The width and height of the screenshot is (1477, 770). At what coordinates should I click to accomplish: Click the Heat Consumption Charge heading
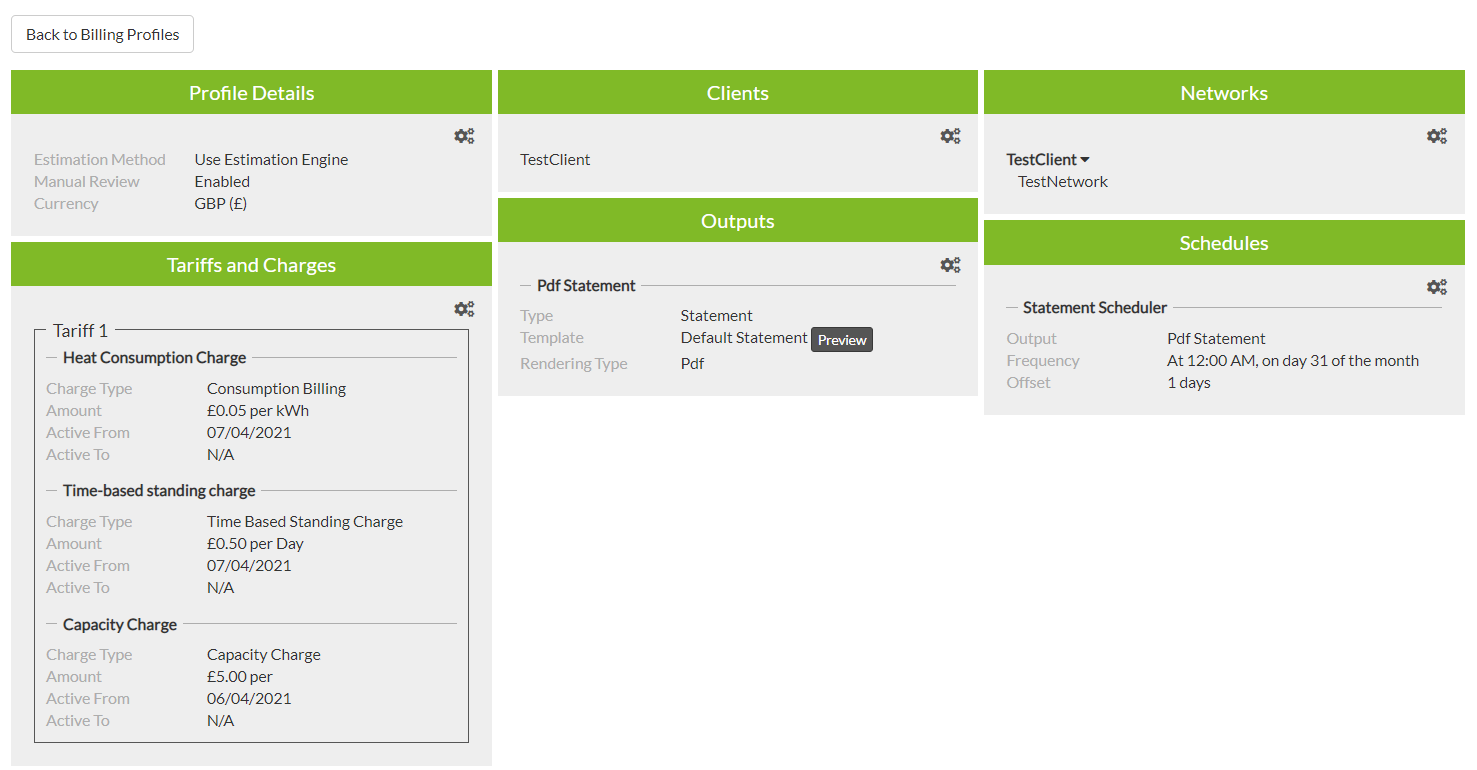point(154,357)
